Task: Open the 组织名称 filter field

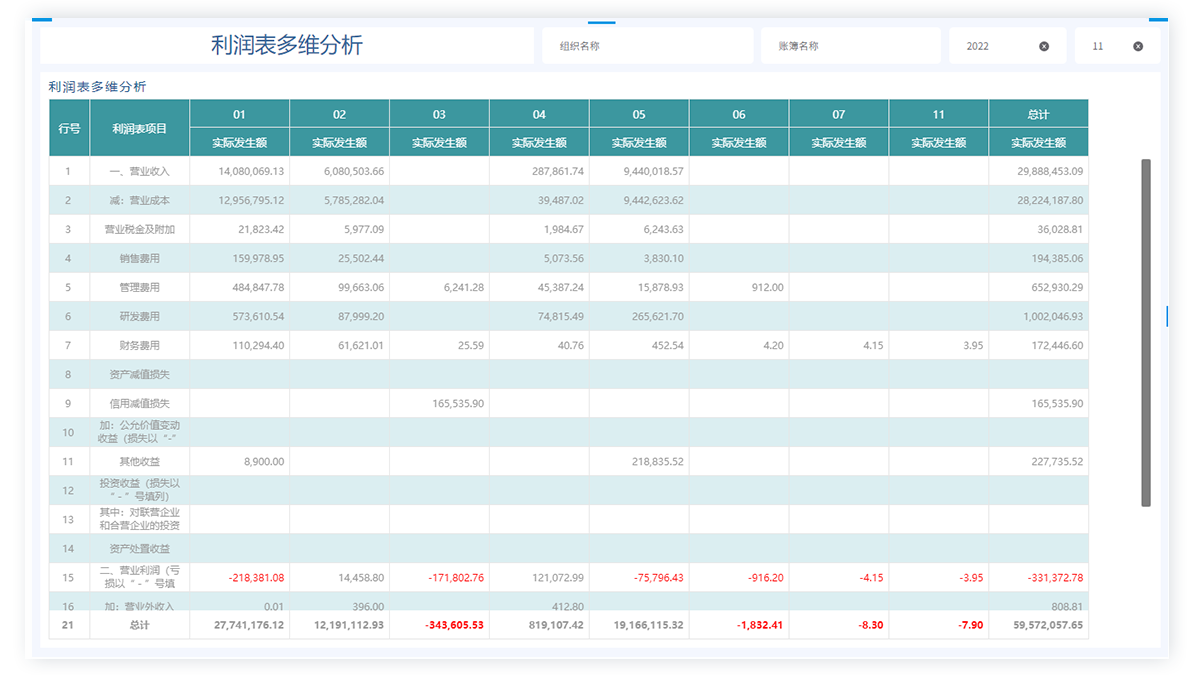Action: [x=647, y=46]
